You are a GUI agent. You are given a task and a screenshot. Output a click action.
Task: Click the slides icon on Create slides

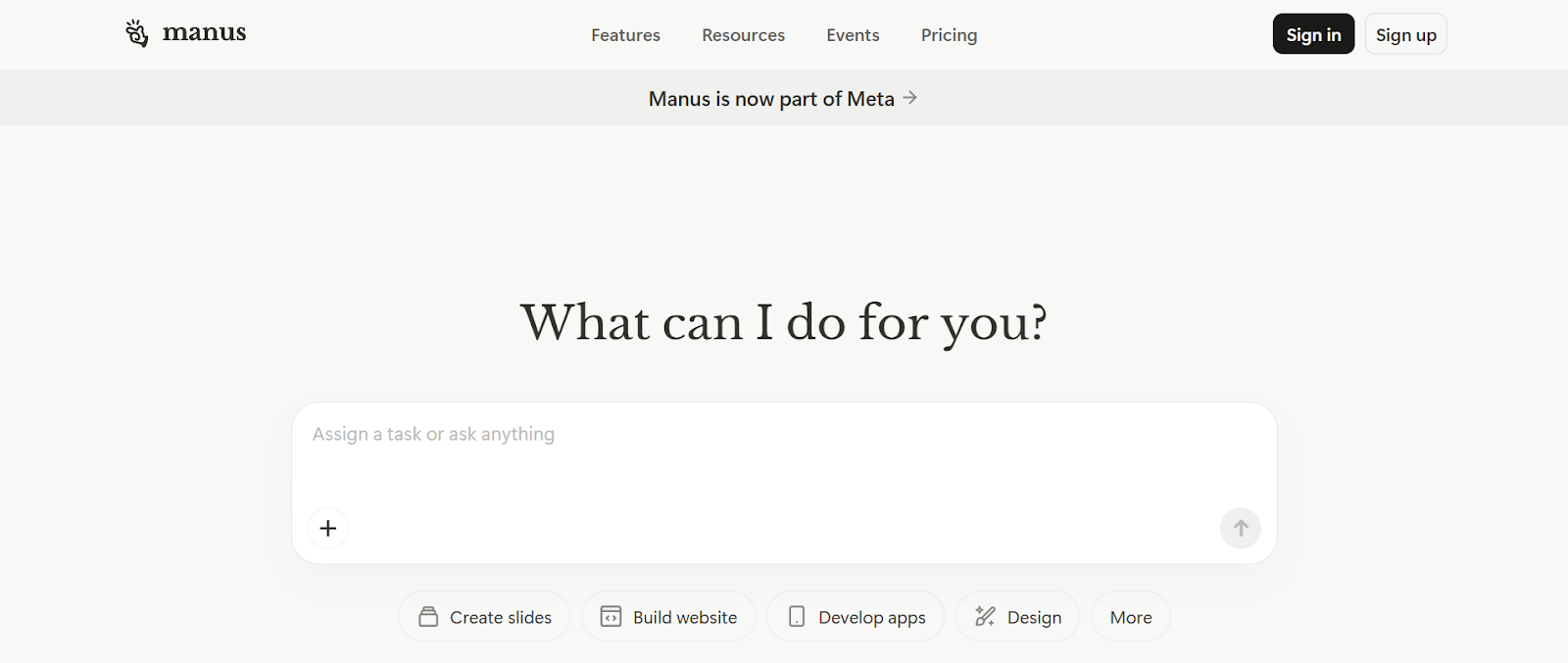428,617
